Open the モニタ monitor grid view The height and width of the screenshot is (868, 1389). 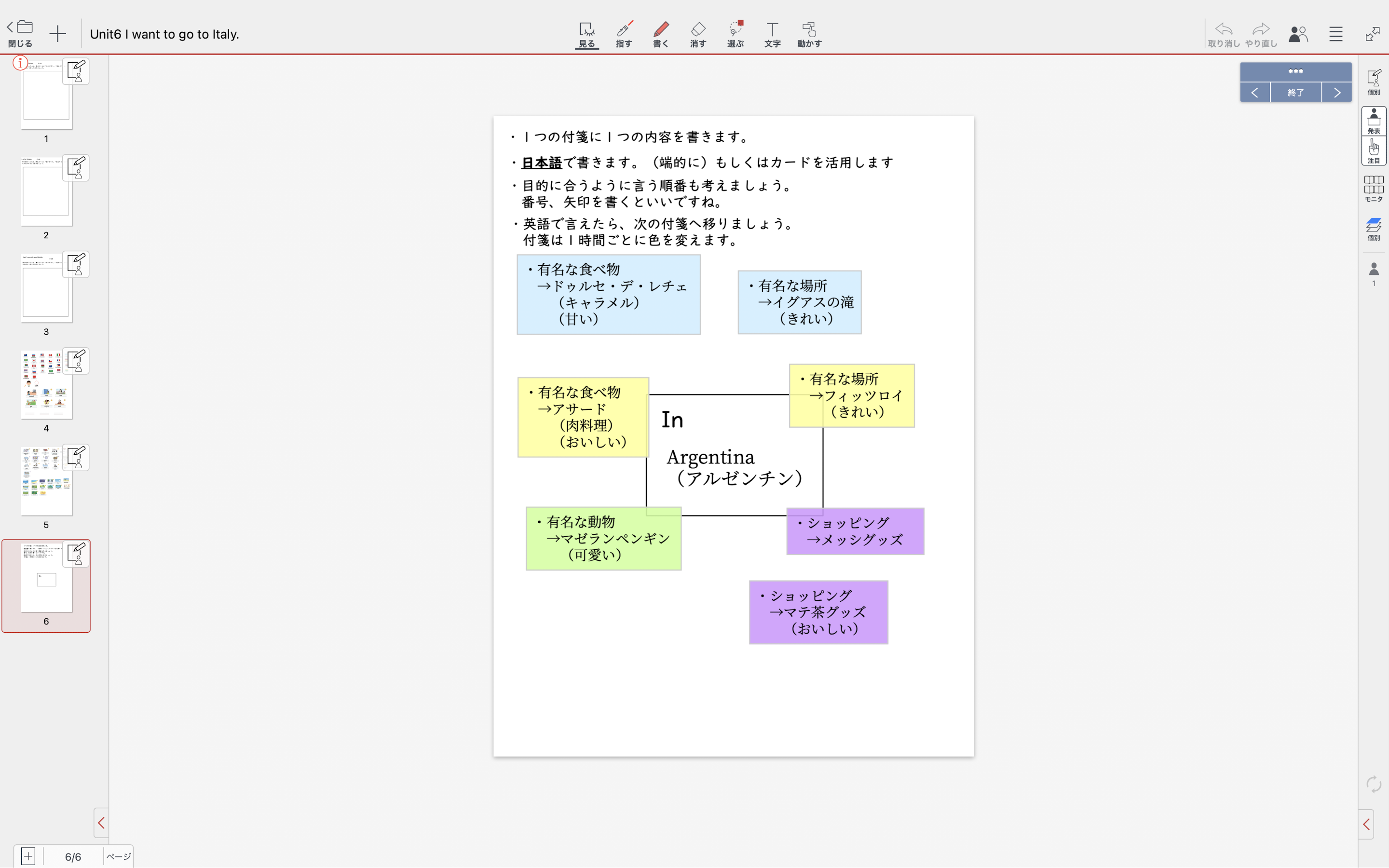pyautogui.click(x=1373, y=188)
